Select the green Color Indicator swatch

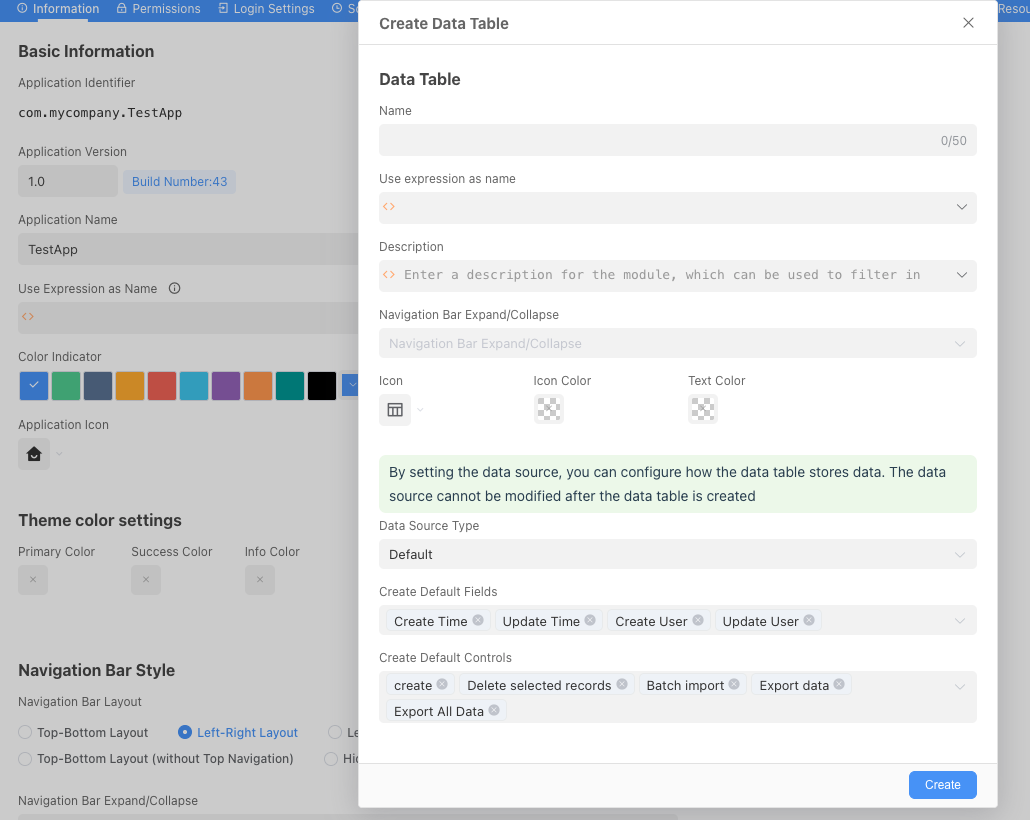65,385
